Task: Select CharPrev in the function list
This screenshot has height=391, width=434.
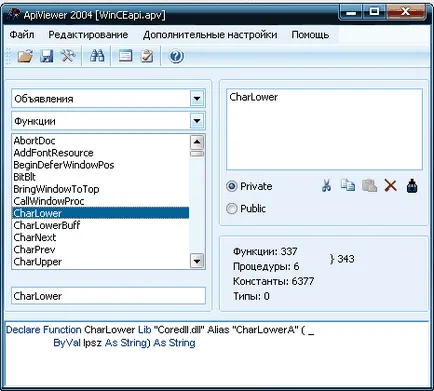Action: click(x=100, y=249)
